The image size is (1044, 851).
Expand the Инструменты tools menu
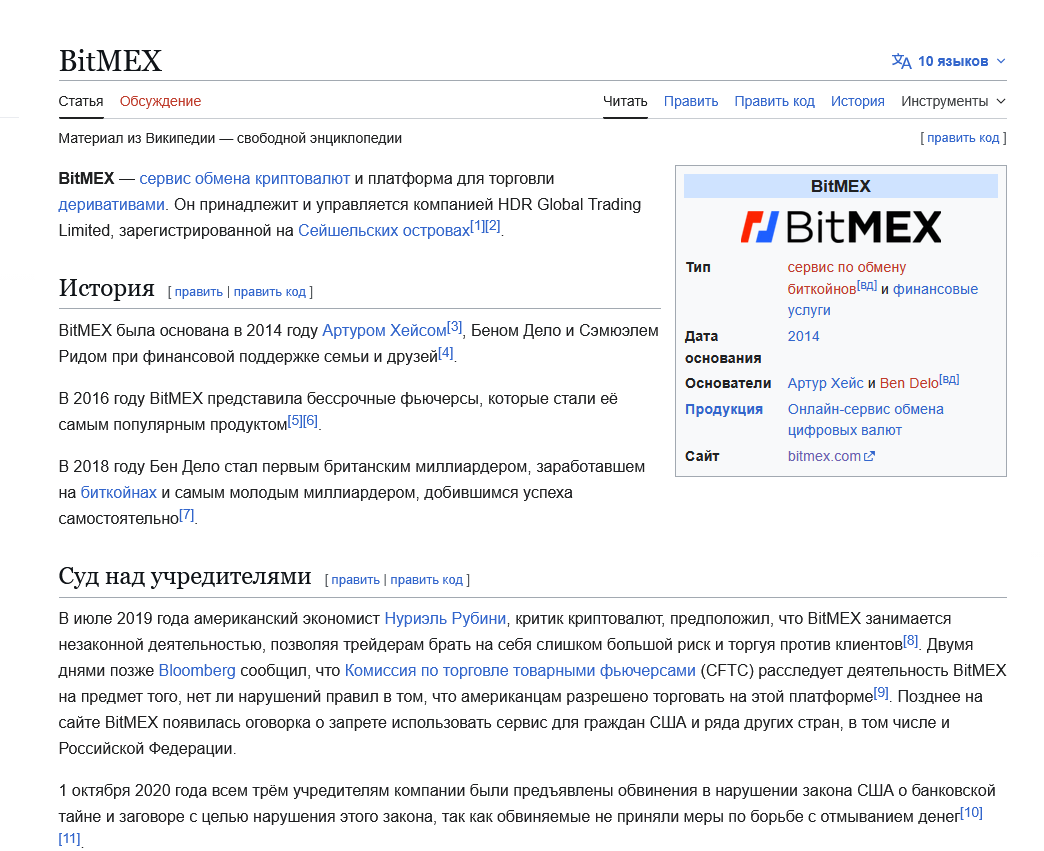[x=953, y=101]
